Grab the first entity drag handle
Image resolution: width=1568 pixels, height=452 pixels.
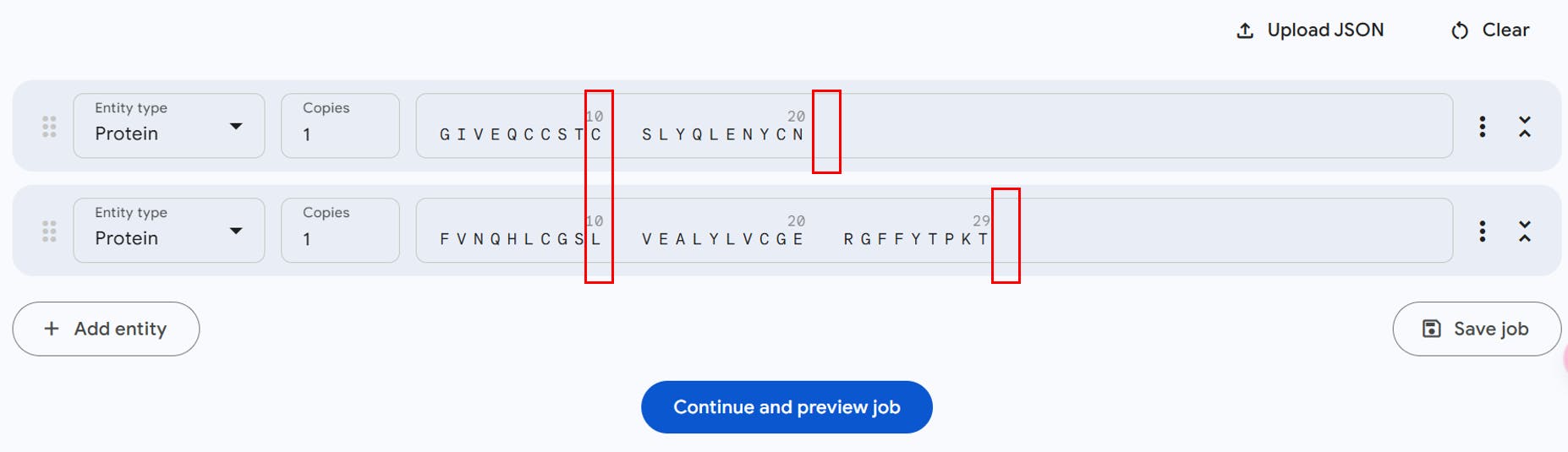coord(49,127)
